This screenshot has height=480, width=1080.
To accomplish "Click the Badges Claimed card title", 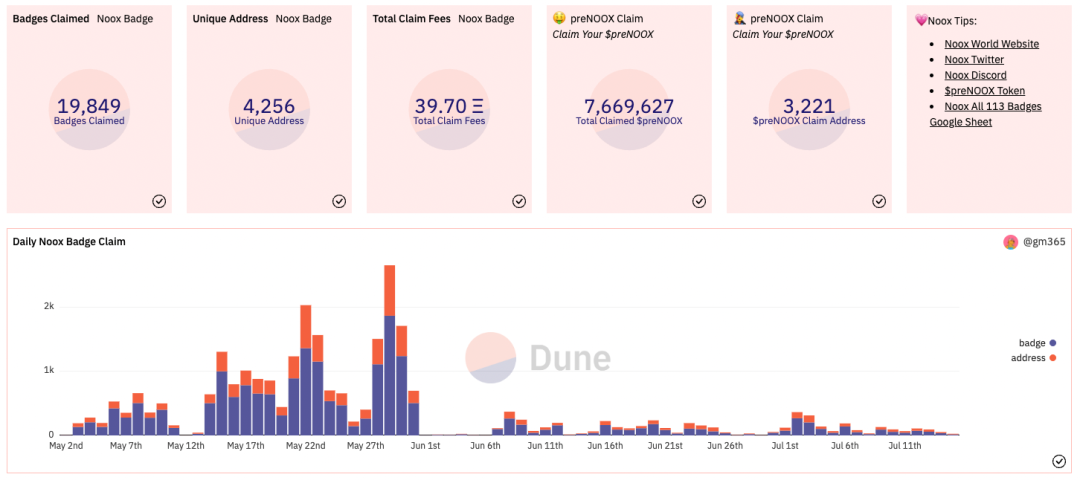I will coord(51,19).
